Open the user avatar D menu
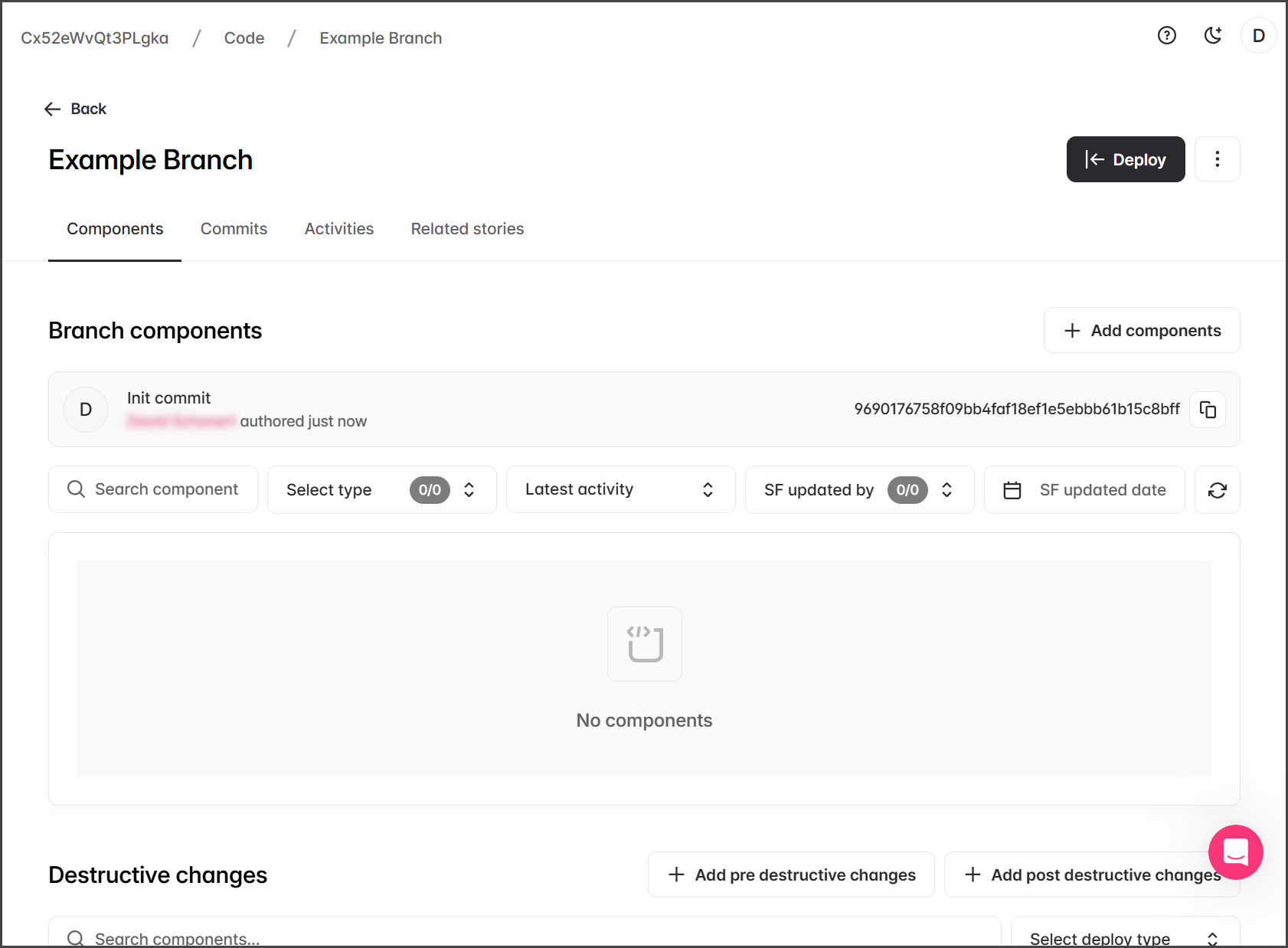 coord(1258,36)
